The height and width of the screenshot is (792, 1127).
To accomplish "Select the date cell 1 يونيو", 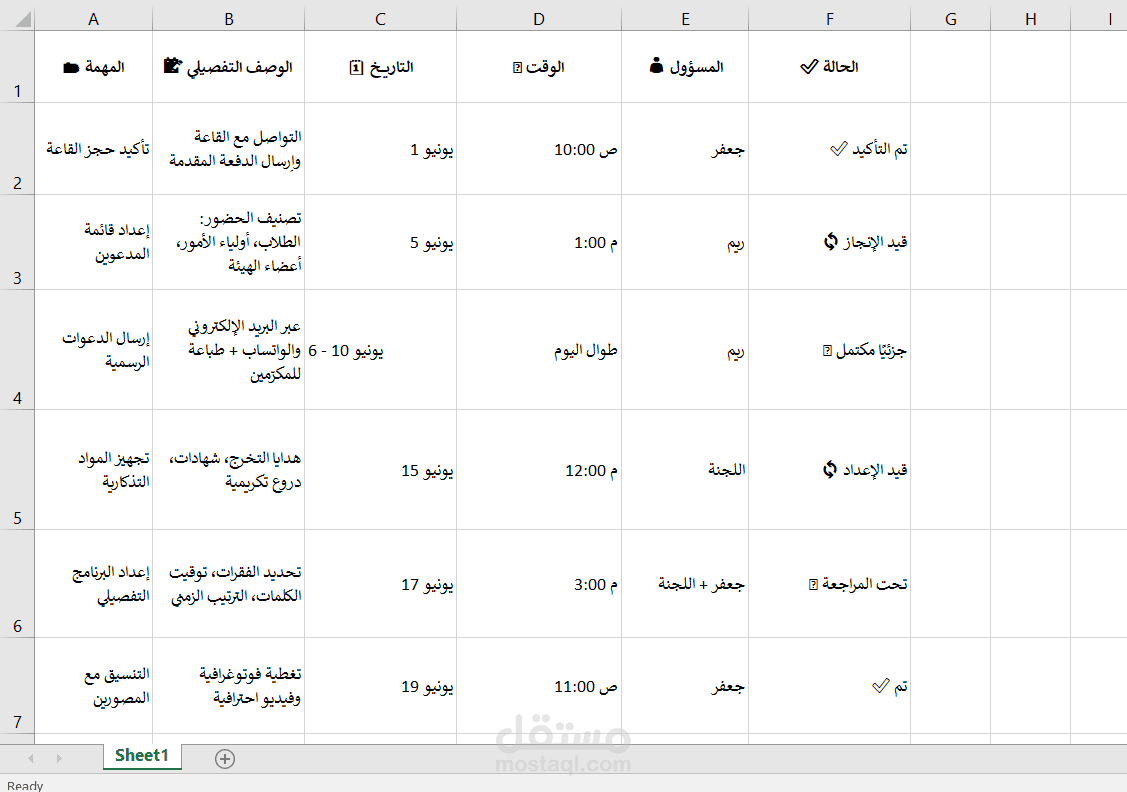I will (380, 148).
